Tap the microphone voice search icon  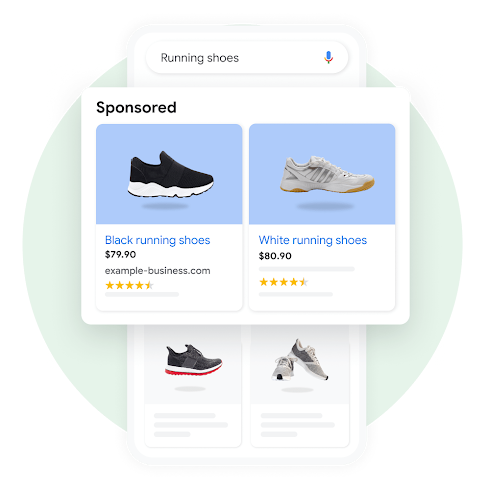pos(328,57)
